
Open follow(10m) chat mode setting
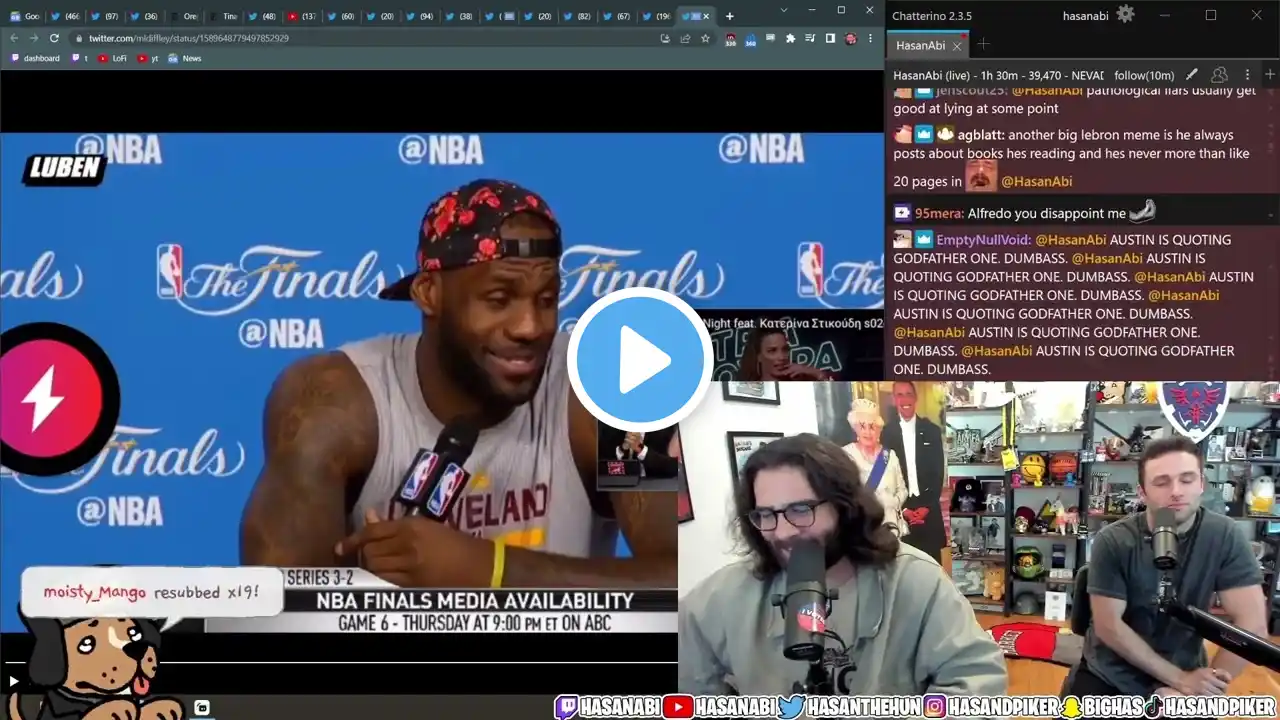[x=1144, y=75]
